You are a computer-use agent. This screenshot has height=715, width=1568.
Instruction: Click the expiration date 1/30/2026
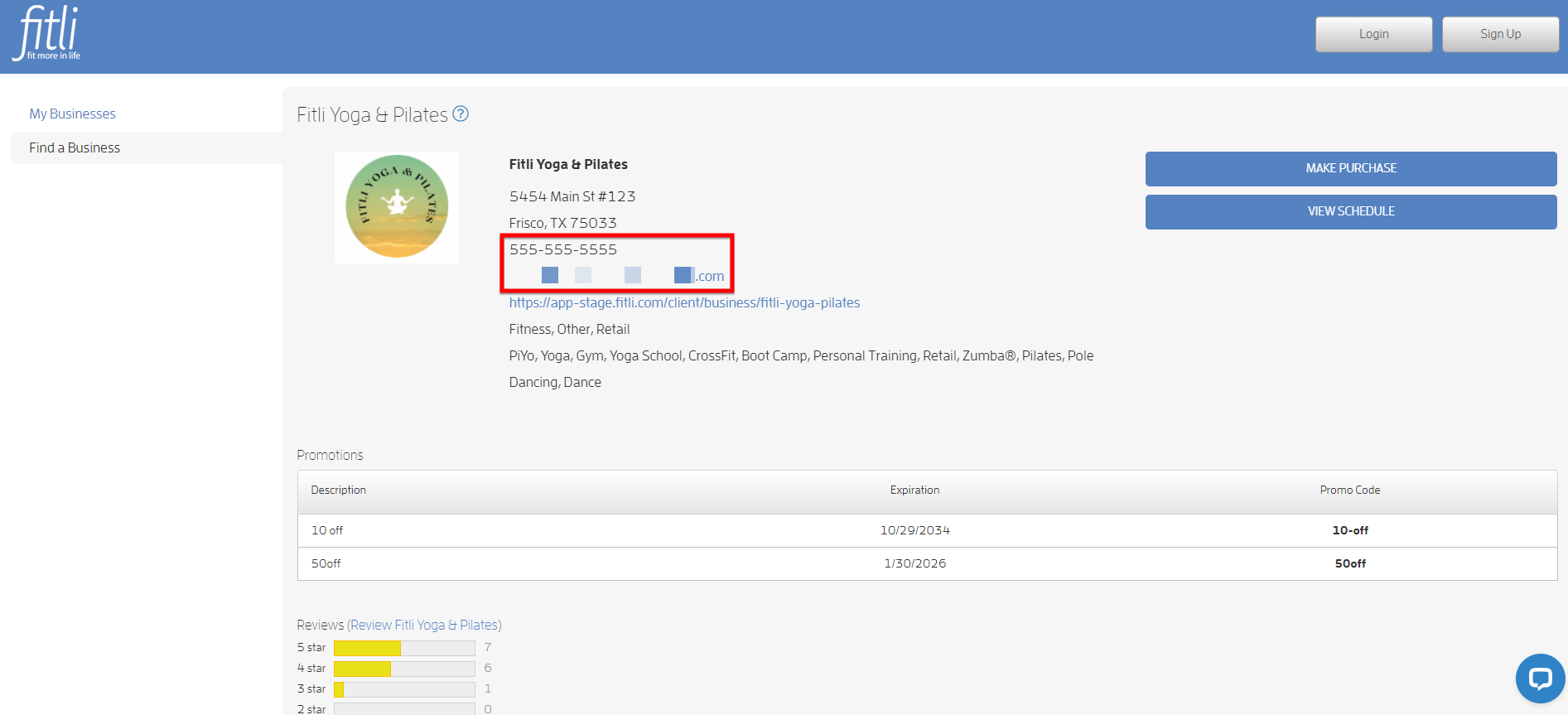[915, 563]
